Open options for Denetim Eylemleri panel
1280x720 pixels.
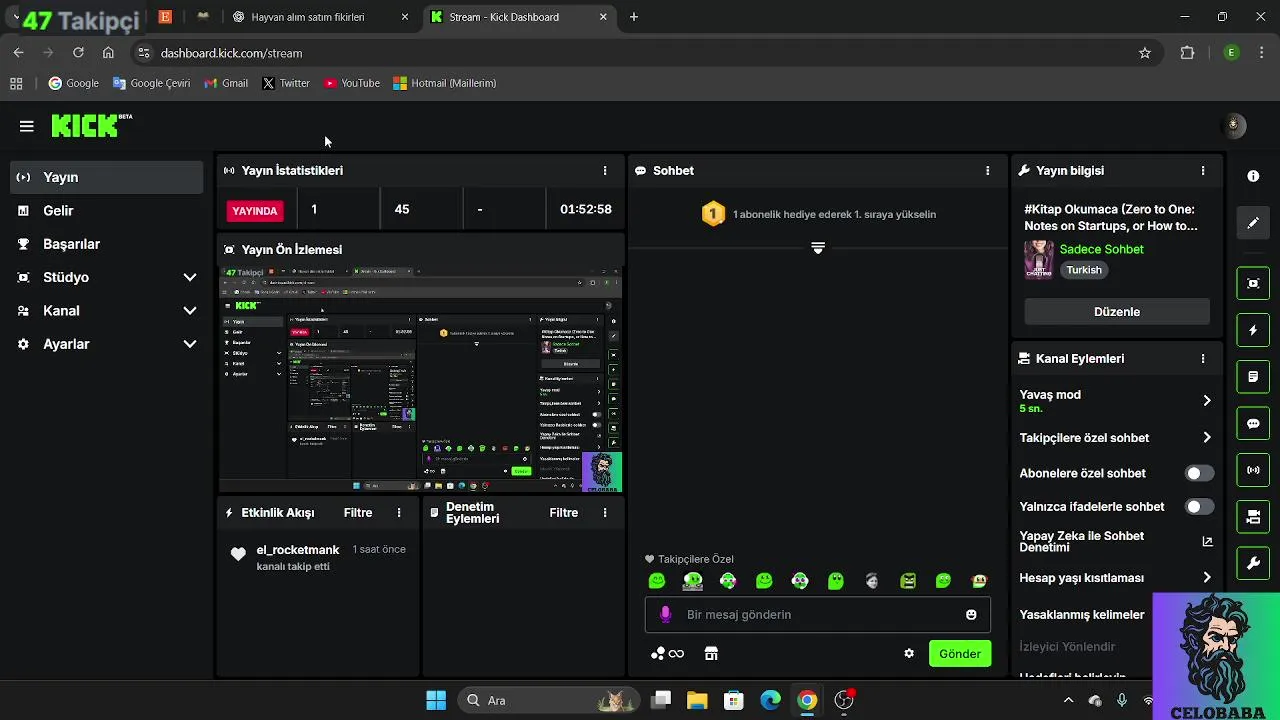coord(605,513)
